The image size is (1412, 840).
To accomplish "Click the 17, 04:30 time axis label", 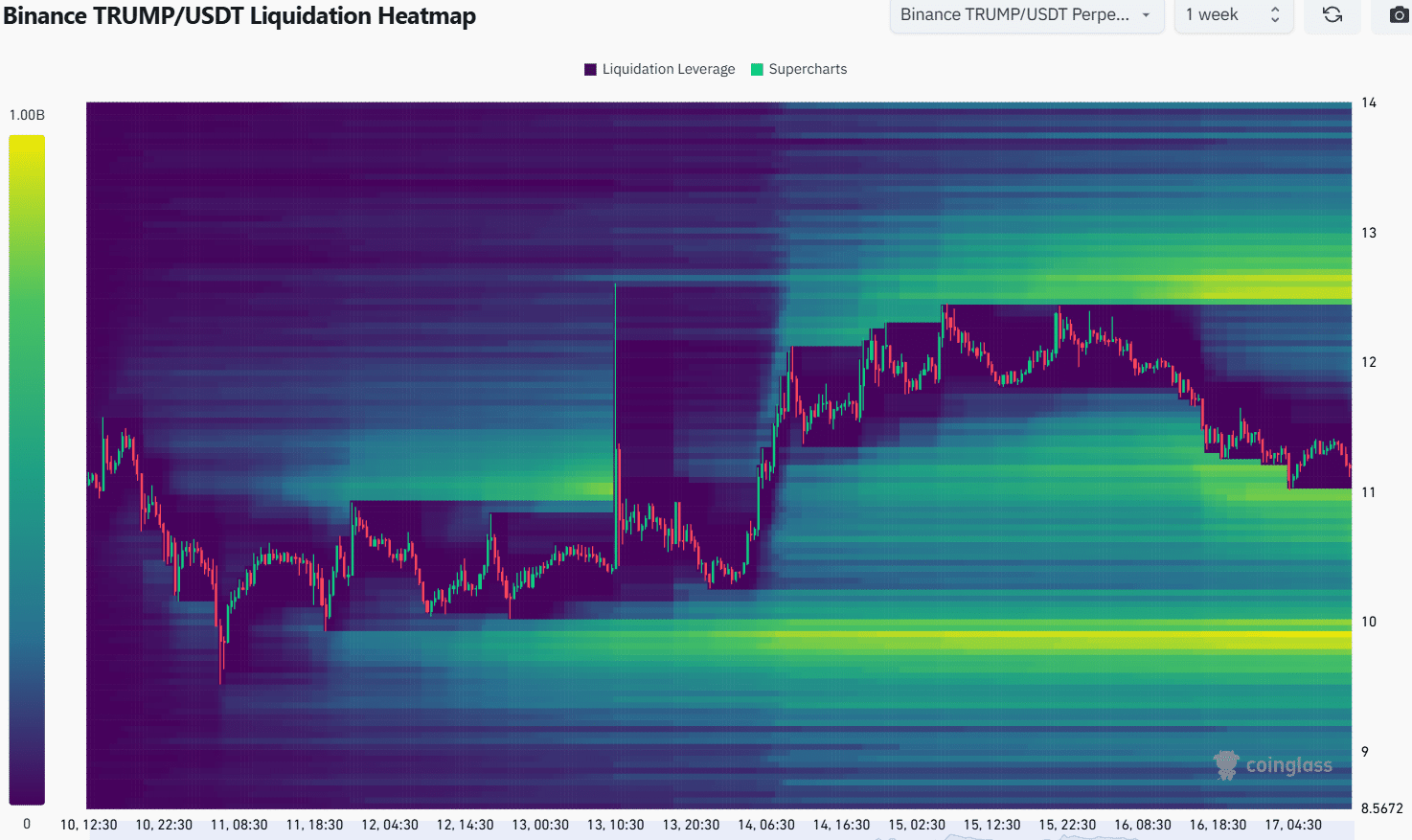I will [1293, 825].
